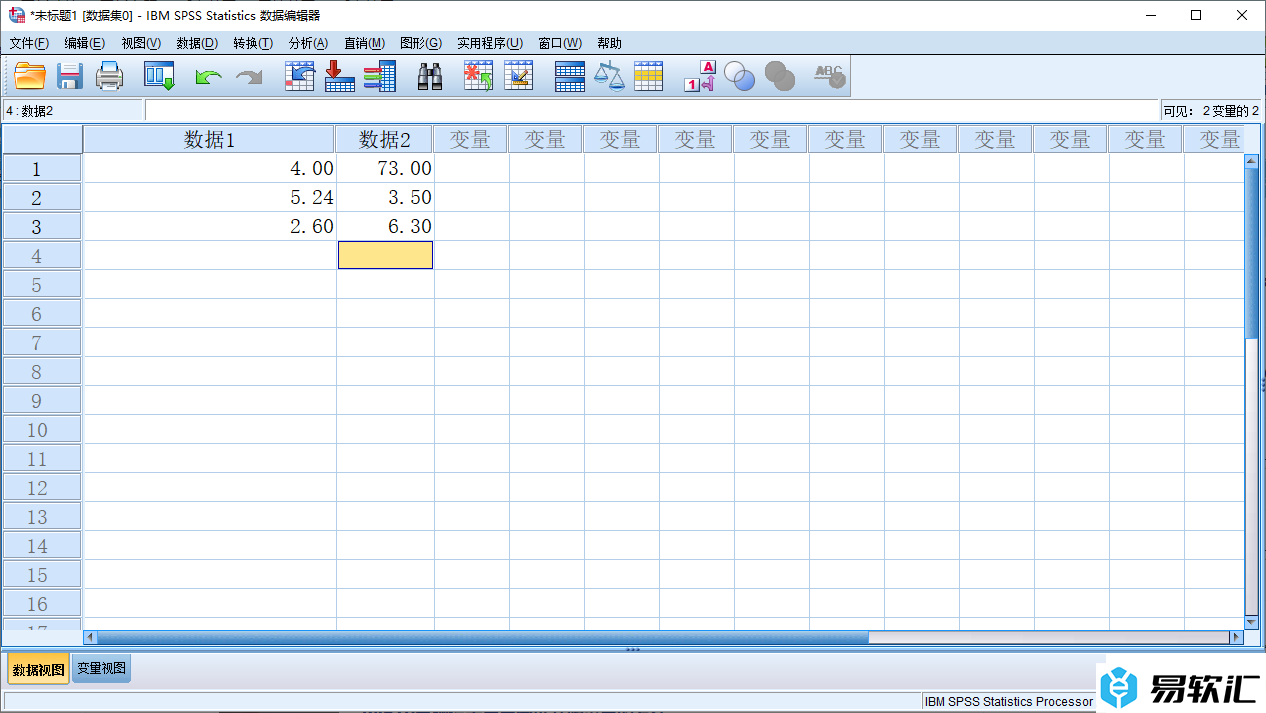This screenshot has width=1266, height=713.
Task: Open the 分析(A) menu
Action: (308, 43)
